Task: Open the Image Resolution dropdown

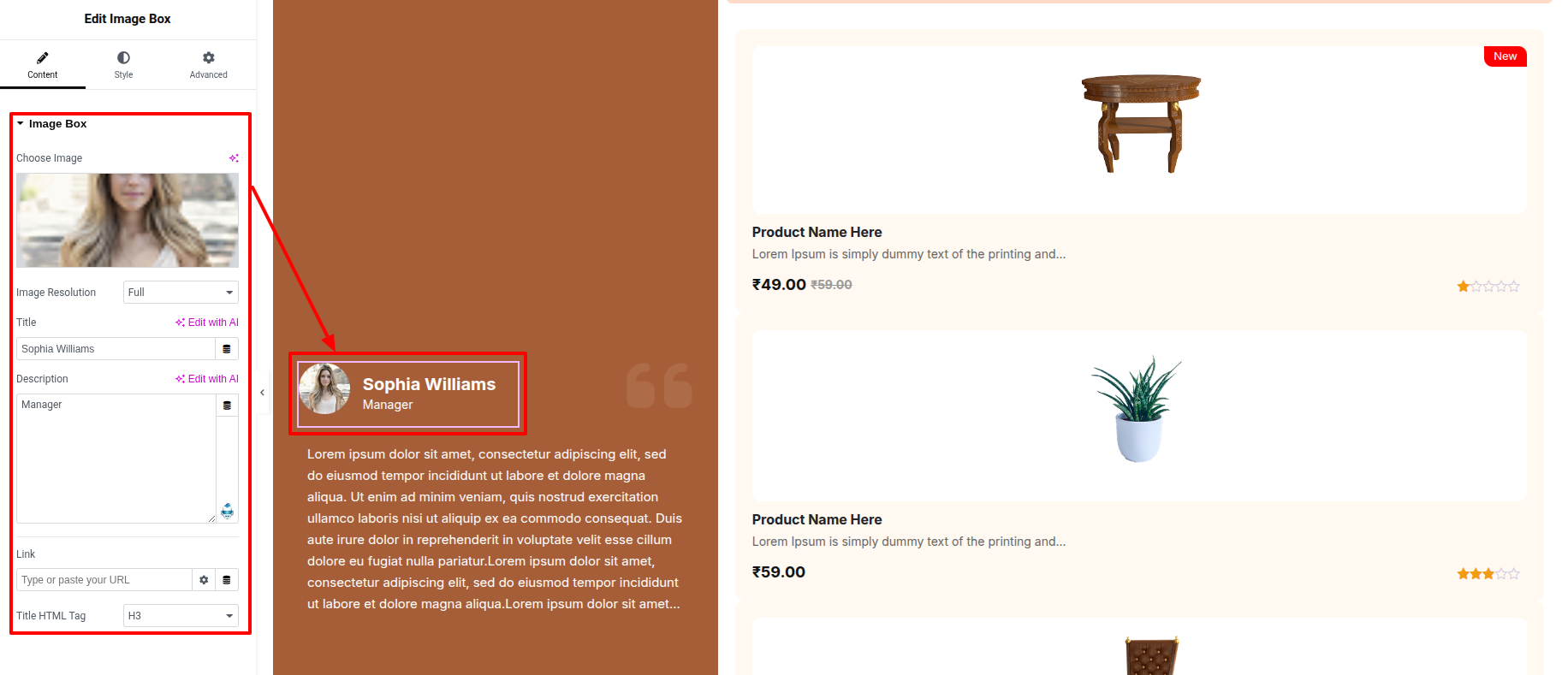Action: pyautogui.click(x=181, y=293)
